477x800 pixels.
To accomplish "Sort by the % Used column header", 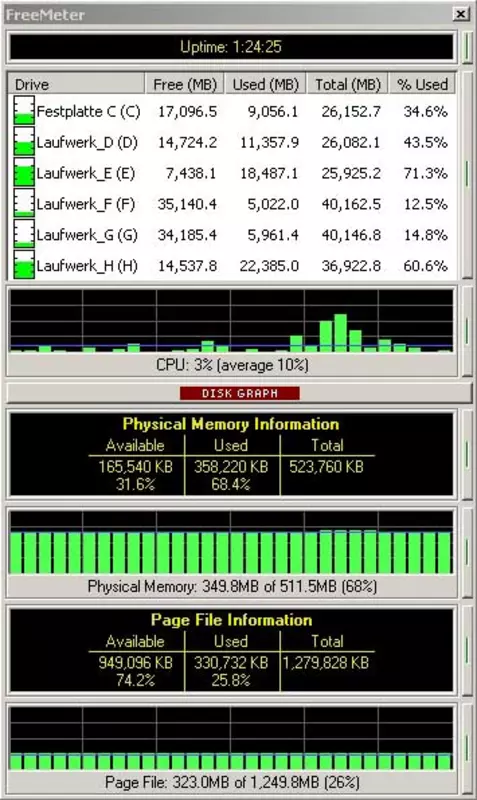I will 422,84.
